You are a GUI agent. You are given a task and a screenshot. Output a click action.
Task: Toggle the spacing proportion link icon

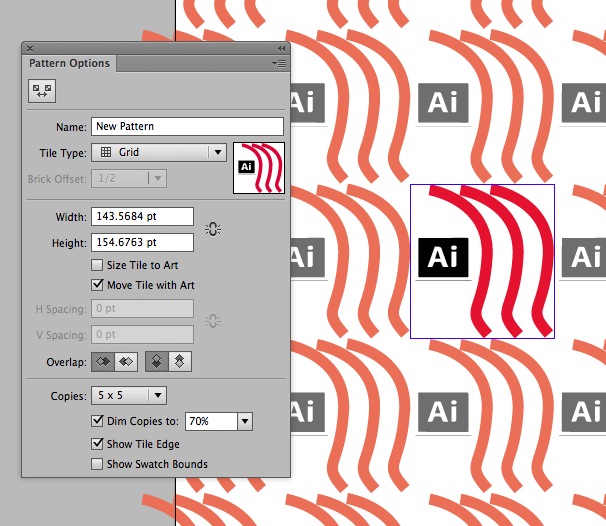(213, 321)
